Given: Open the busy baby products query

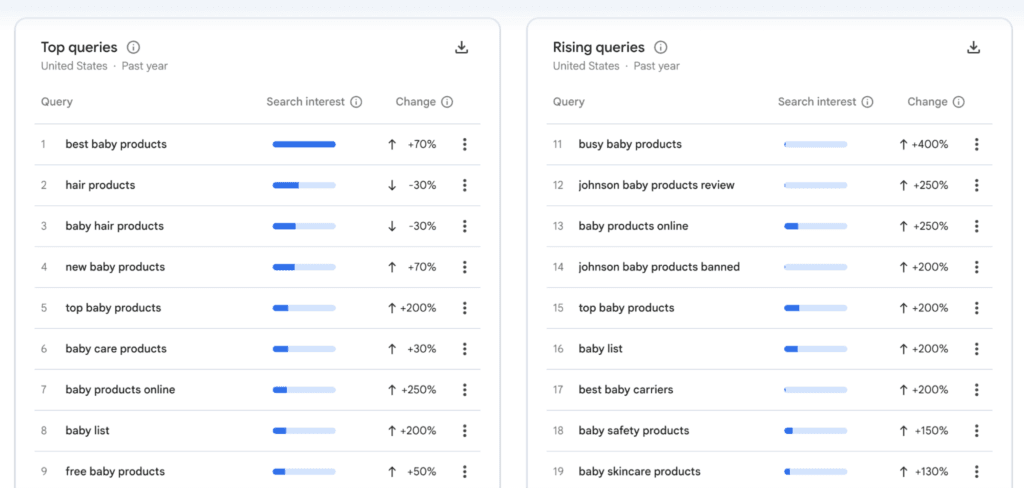Looking at the screenshot, I should 630,144.
